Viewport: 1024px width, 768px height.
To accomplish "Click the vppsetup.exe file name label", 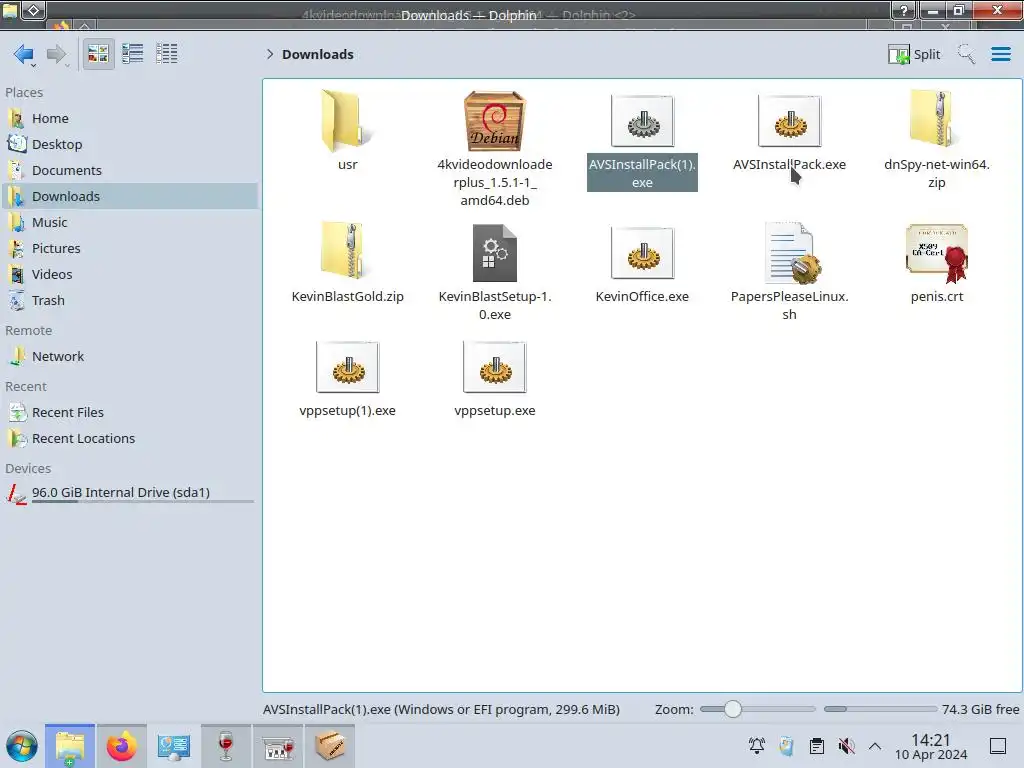I will [x=495, y=411].
